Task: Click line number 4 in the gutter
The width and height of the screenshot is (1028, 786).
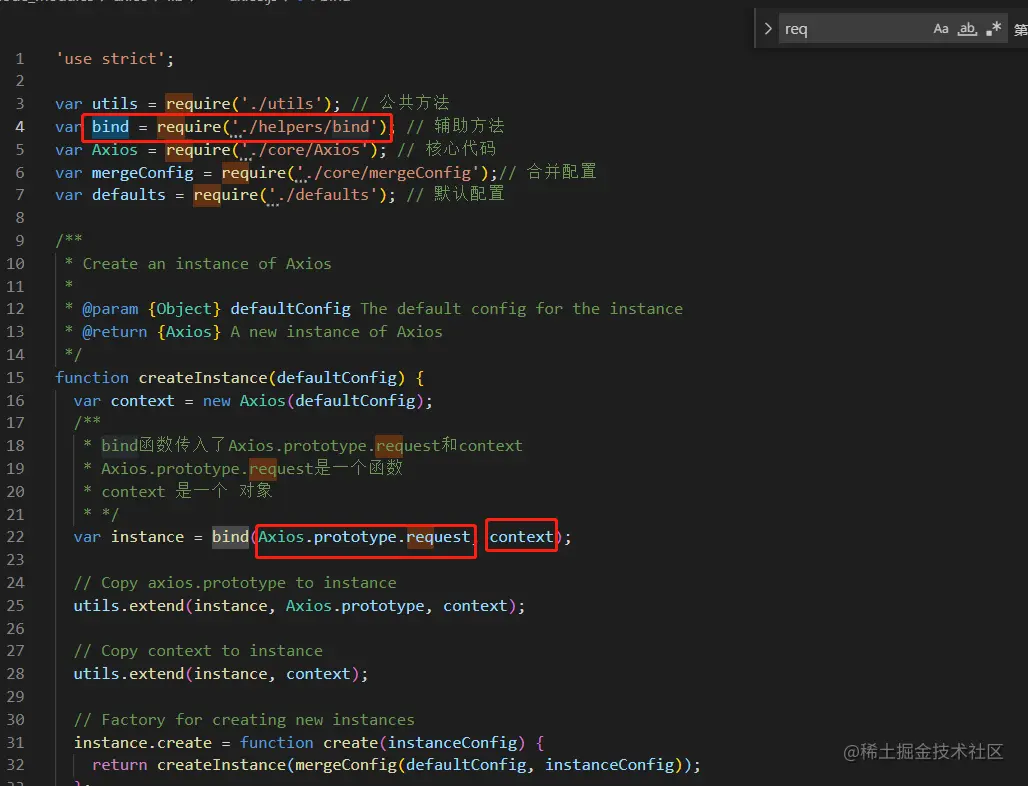Action: pyautogui.click(x=20, y=127)
